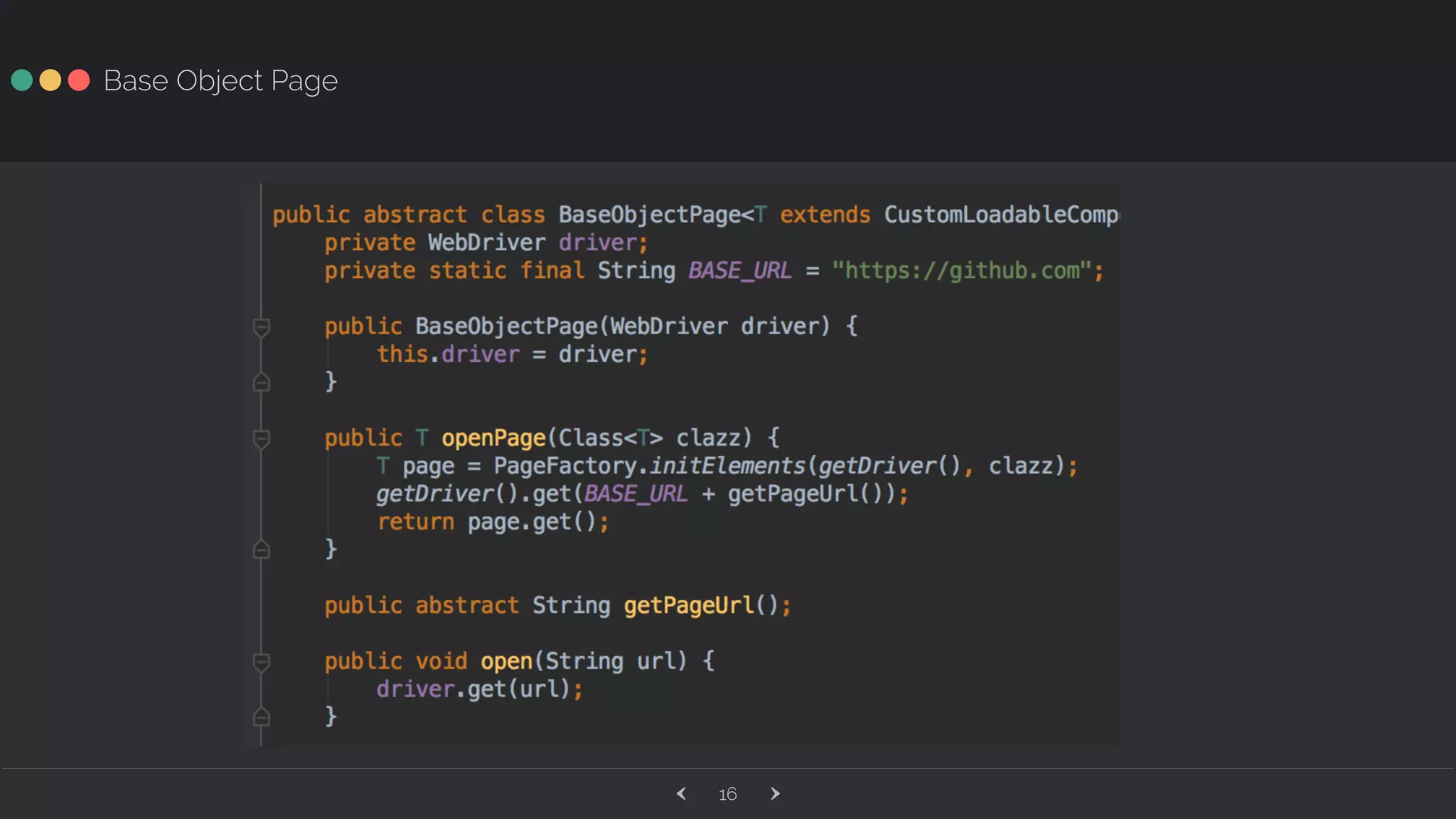Viewport: 1456px width, 819px height.
Task: Click the CustomLoadableComp class name
Action: point(1000,215)
